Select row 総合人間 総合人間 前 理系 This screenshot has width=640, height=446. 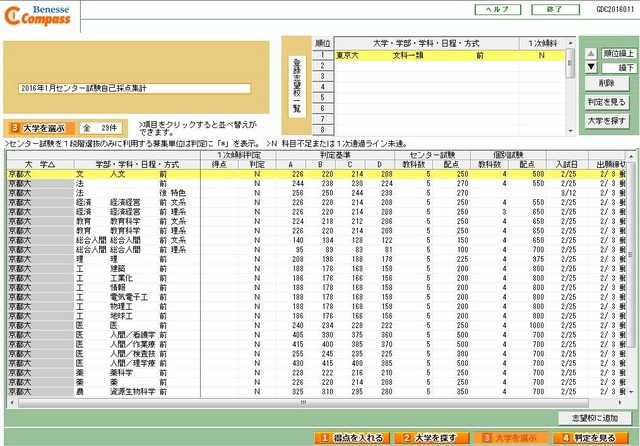point(316,250)
